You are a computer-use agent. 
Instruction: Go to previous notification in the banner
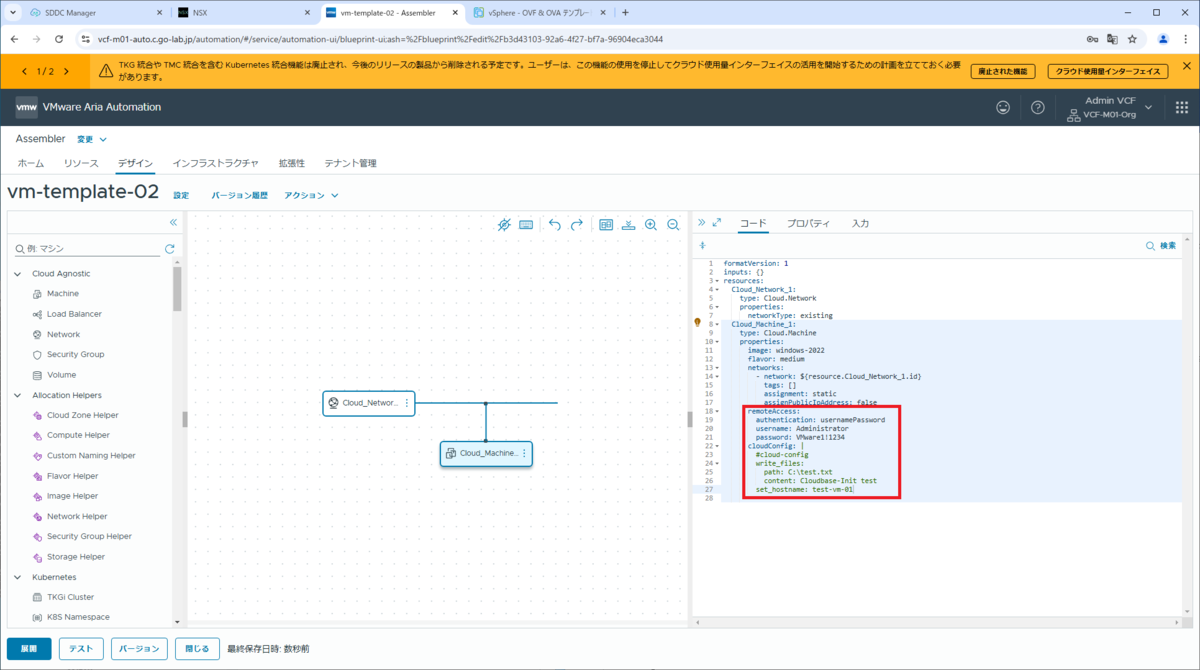tap(24, 71)
